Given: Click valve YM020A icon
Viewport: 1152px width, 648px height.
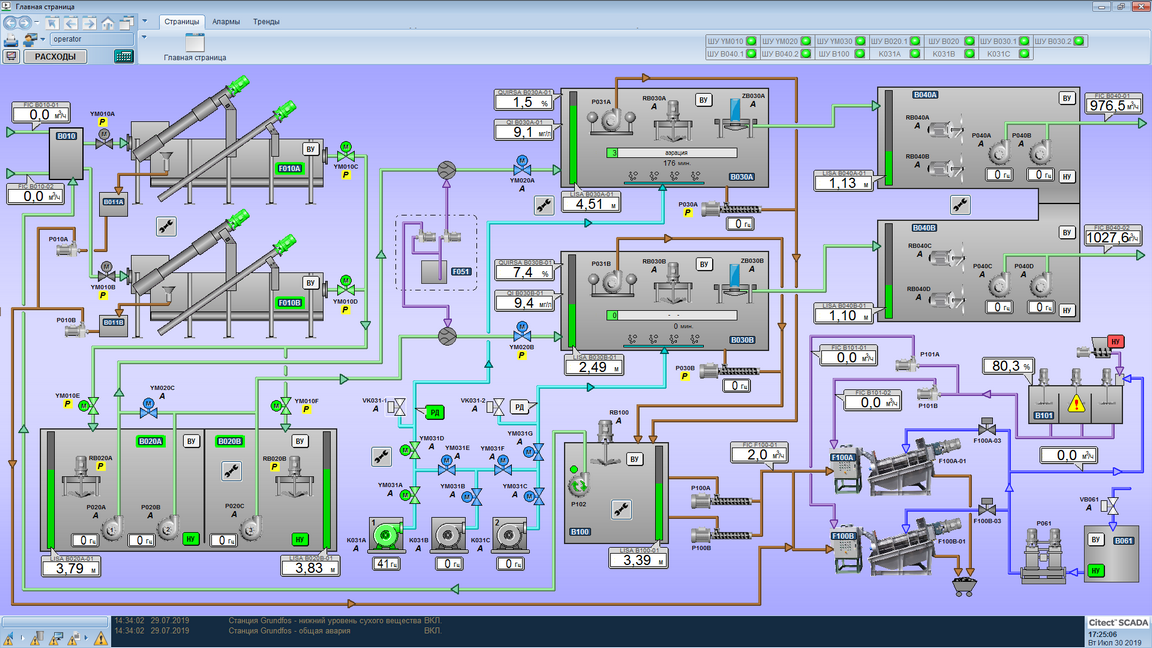Looking at the screenshot, I should [522, 166].
